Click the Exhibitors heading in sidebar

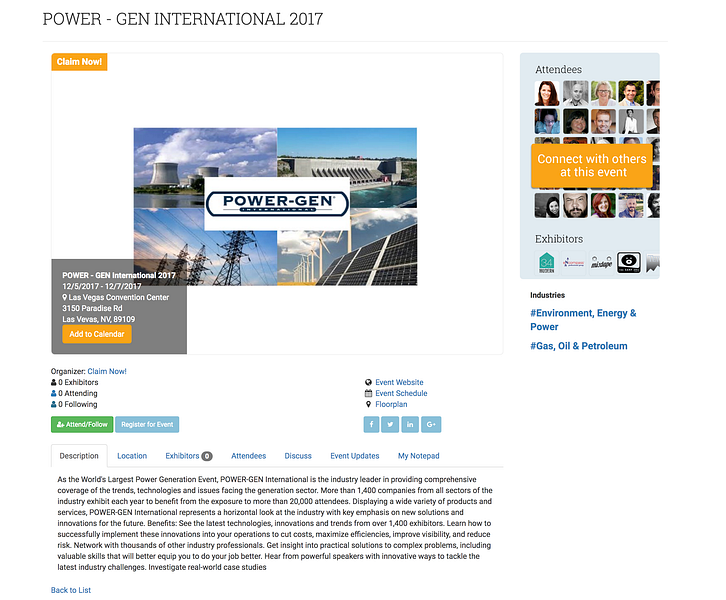tap(559, 239)
